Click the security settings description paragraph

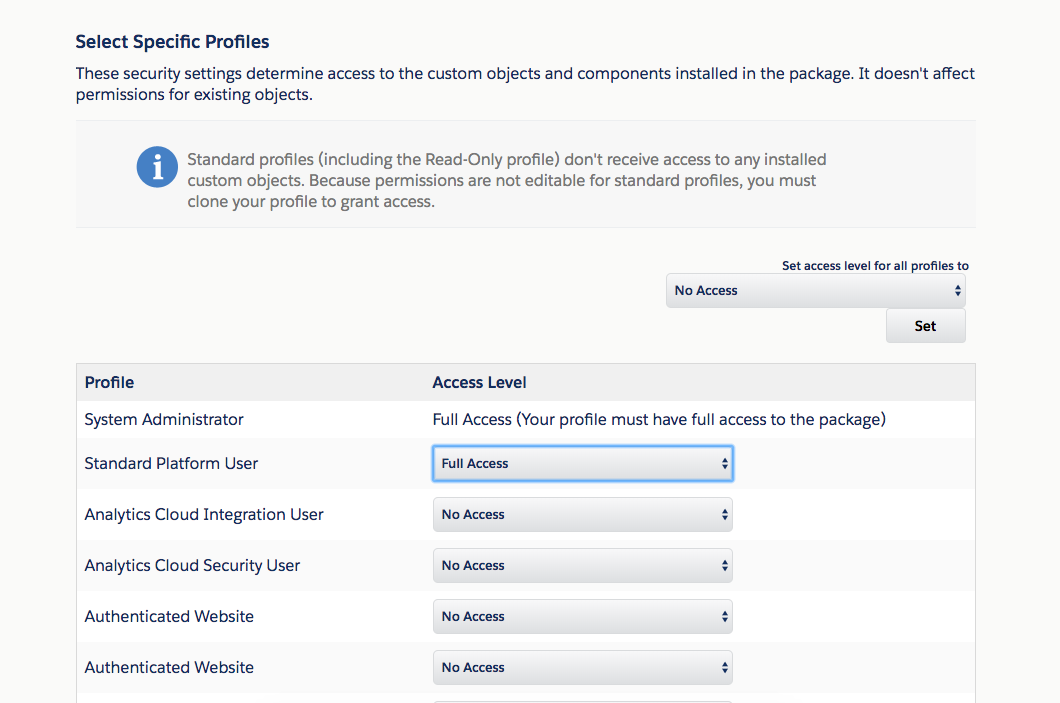(x=525, y=84)
